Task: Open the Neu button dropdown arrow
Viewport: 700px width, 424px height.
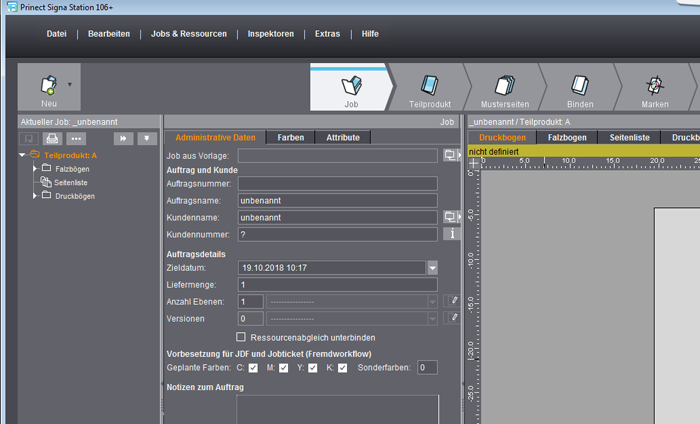Action: tap(70, 84)
